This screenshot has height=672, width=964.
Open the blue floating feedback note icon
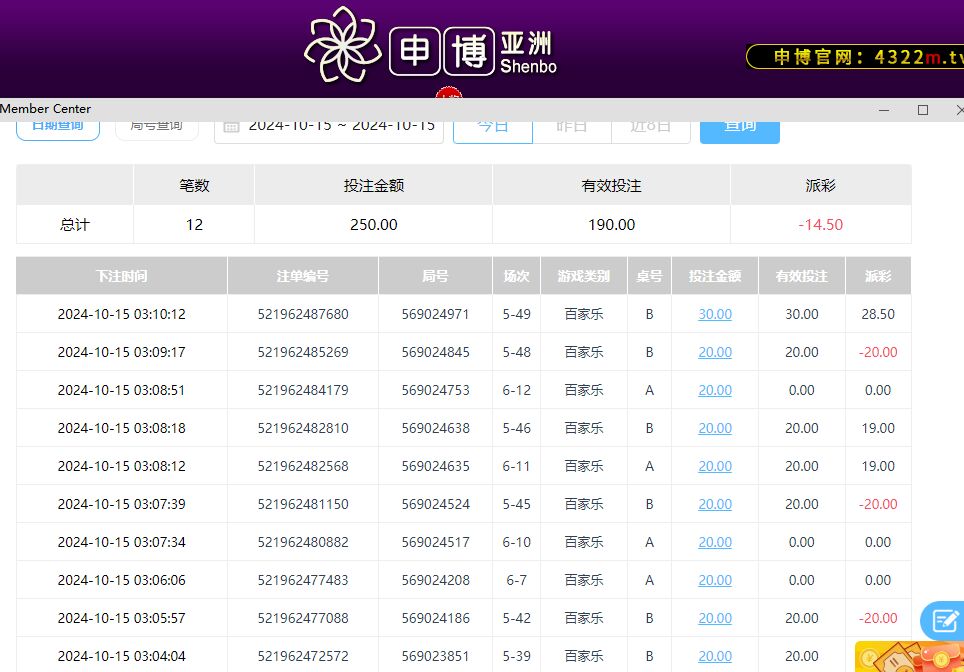click(943, 621)
